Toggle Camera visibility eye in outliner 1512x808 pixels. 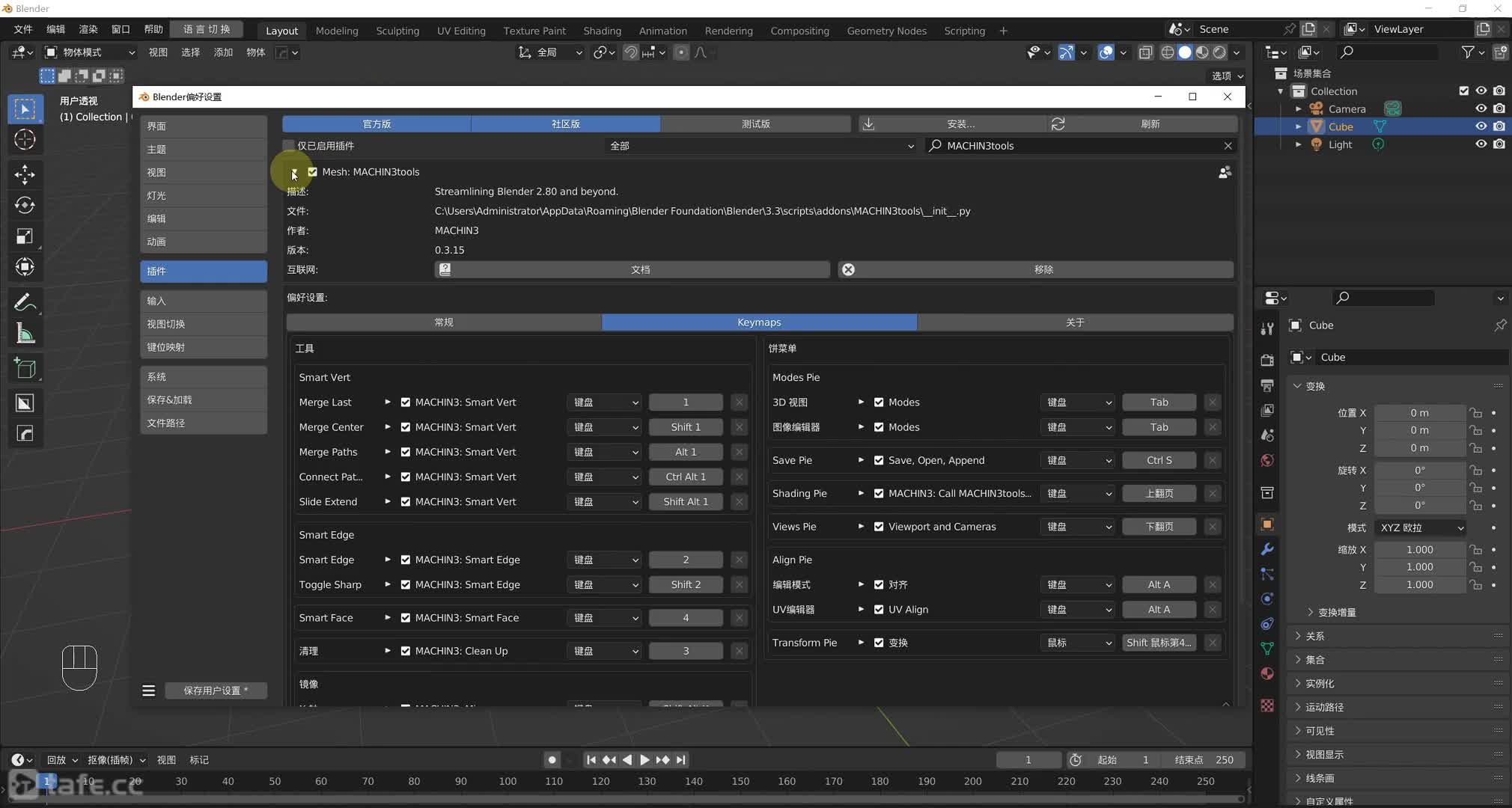1481,108
